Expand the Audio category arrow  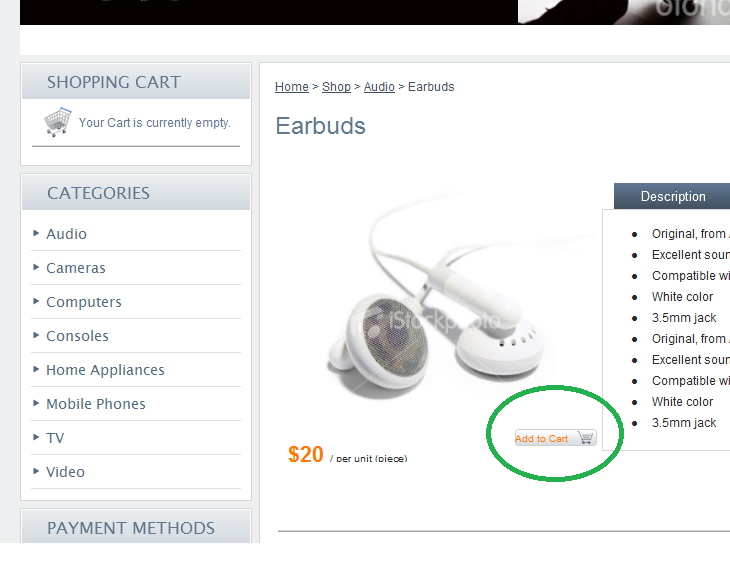point(36,233)
